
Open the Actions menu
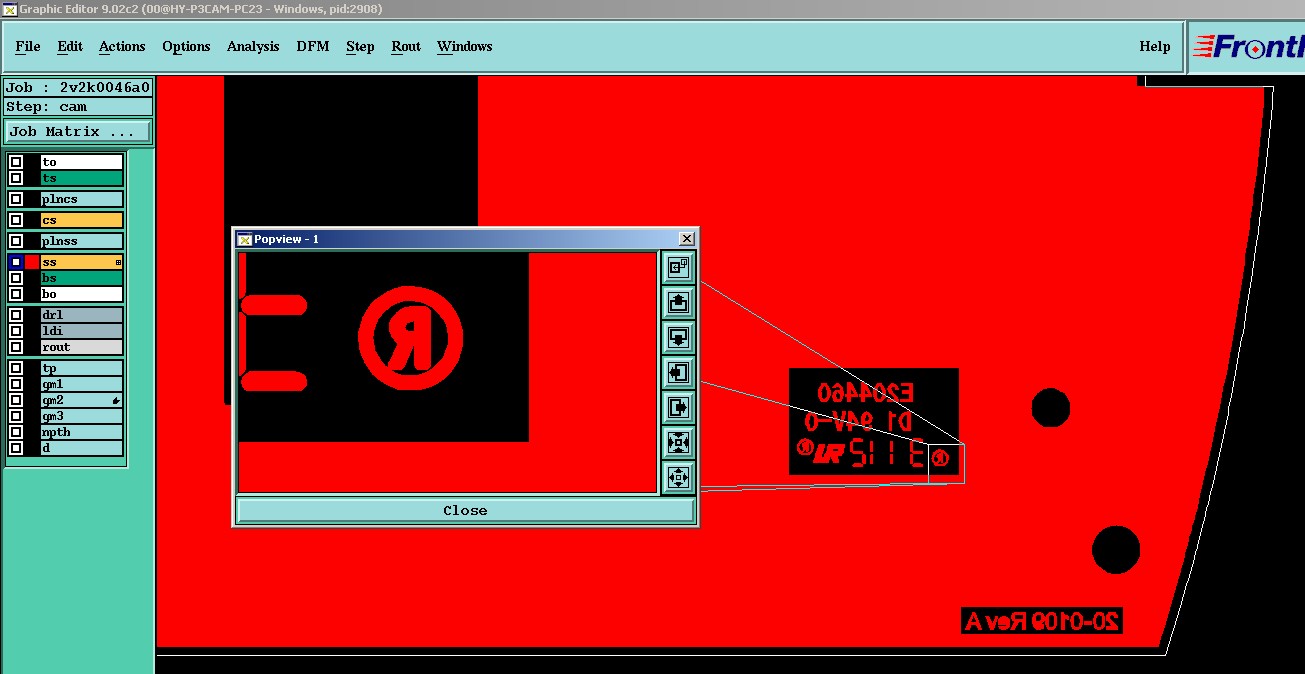[x=122, y=46]
